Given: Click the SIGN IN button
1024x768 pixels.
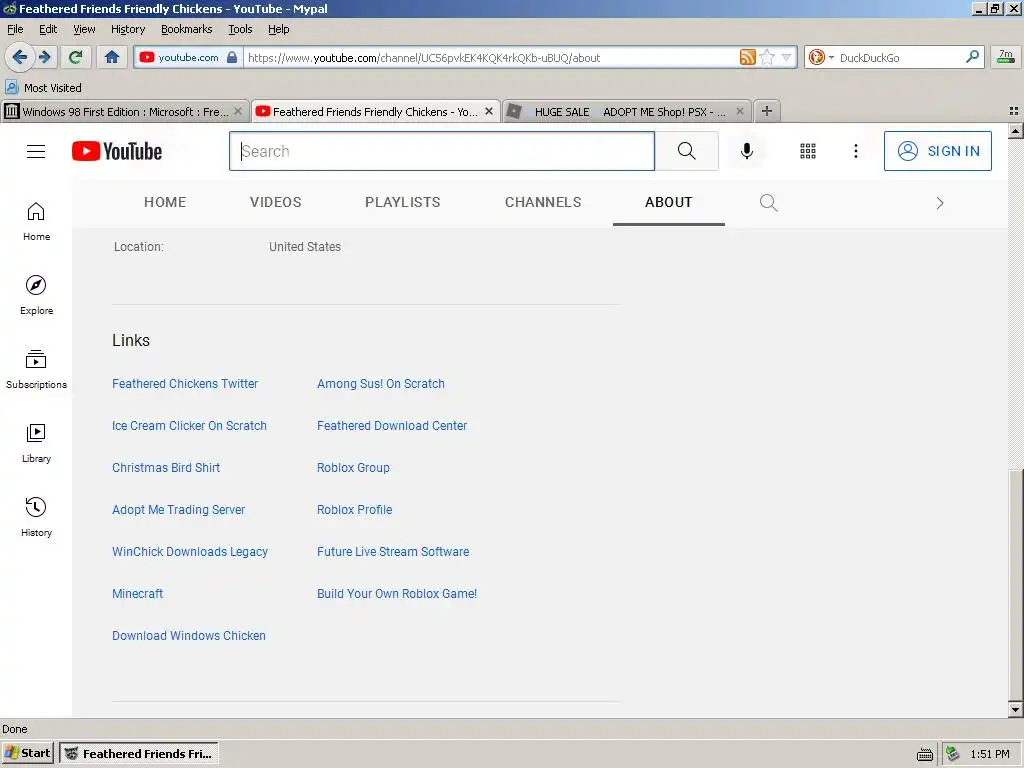Looking at the screenshot, I should (938, 151).
